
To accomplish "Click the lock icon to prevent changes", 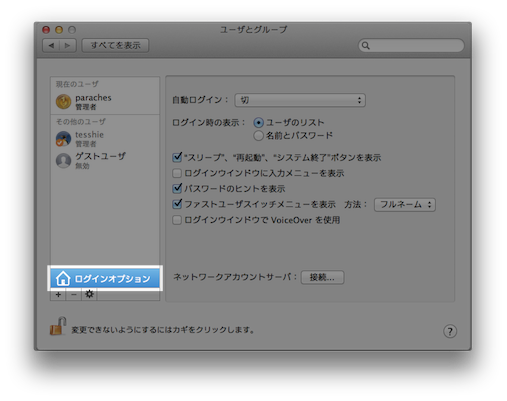I will [58, 326].
